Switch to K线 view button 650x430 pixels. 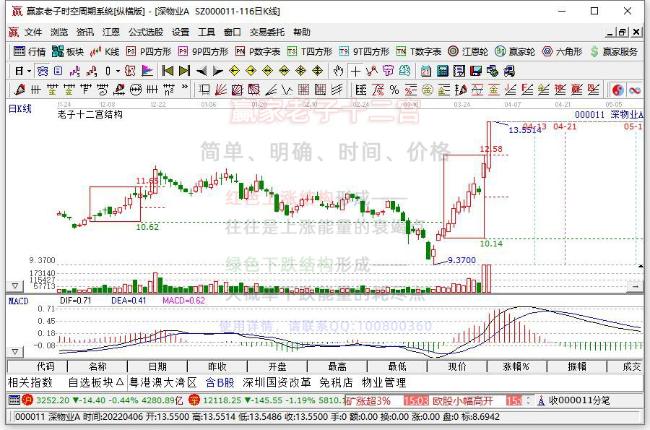(x=105, y=51)
